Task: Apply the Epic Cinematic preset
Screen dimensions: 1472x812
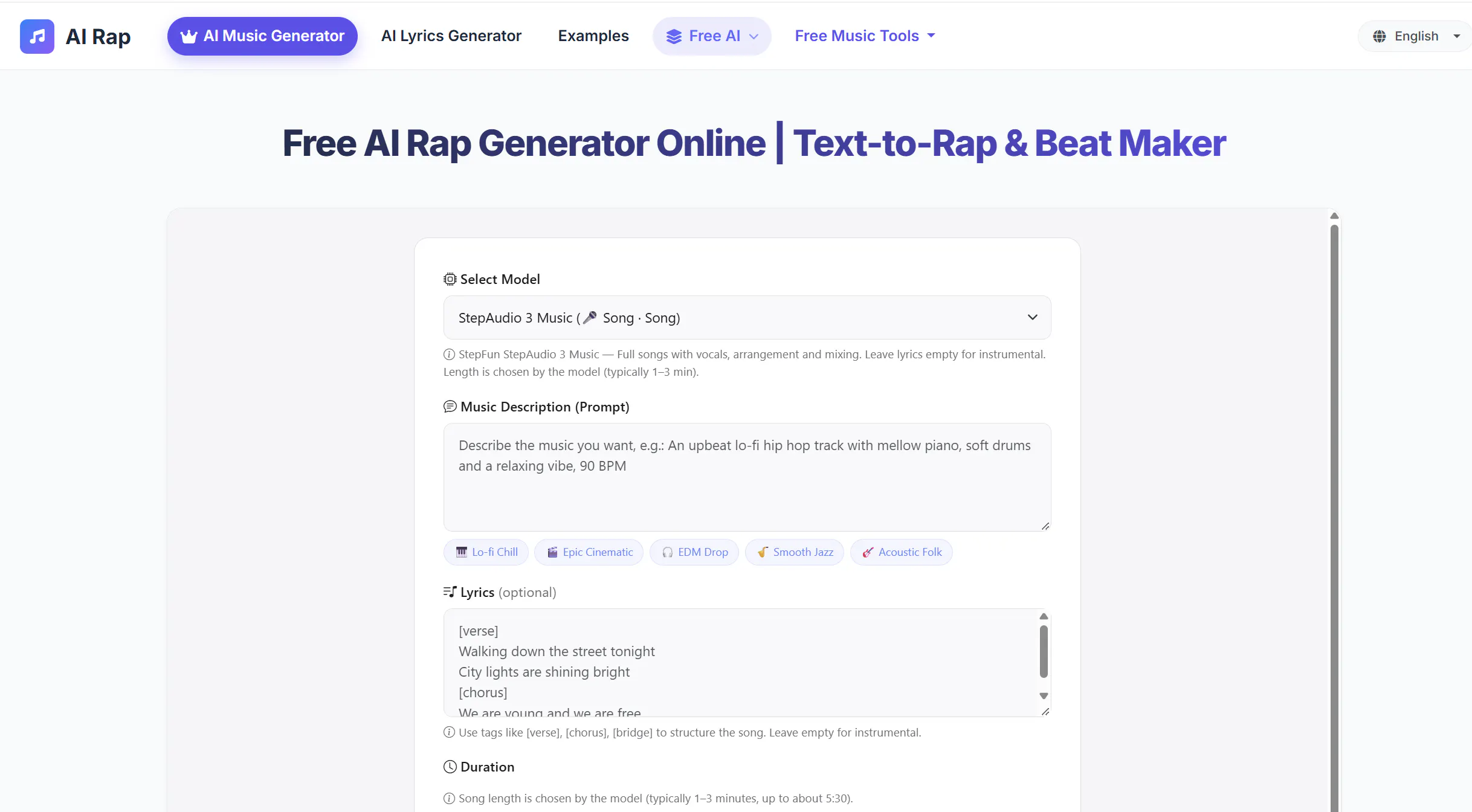Action: pos(589,552)
